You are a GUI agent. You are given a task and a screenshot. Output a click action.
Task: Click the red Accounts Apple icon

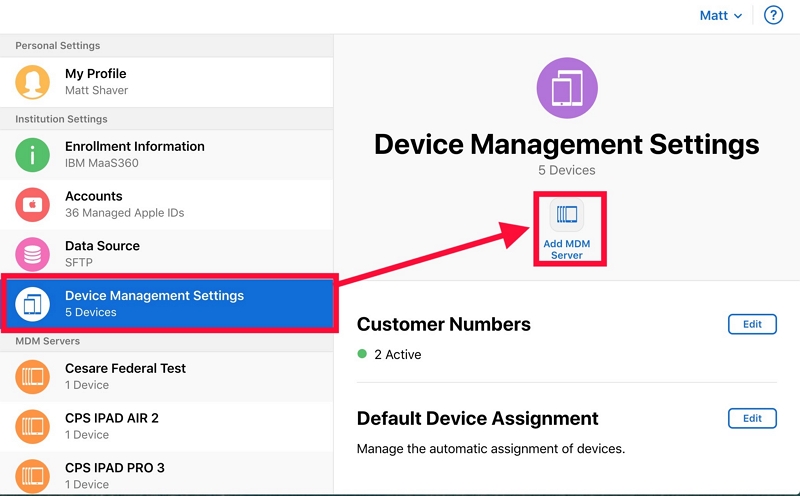(x=32, y=204)
